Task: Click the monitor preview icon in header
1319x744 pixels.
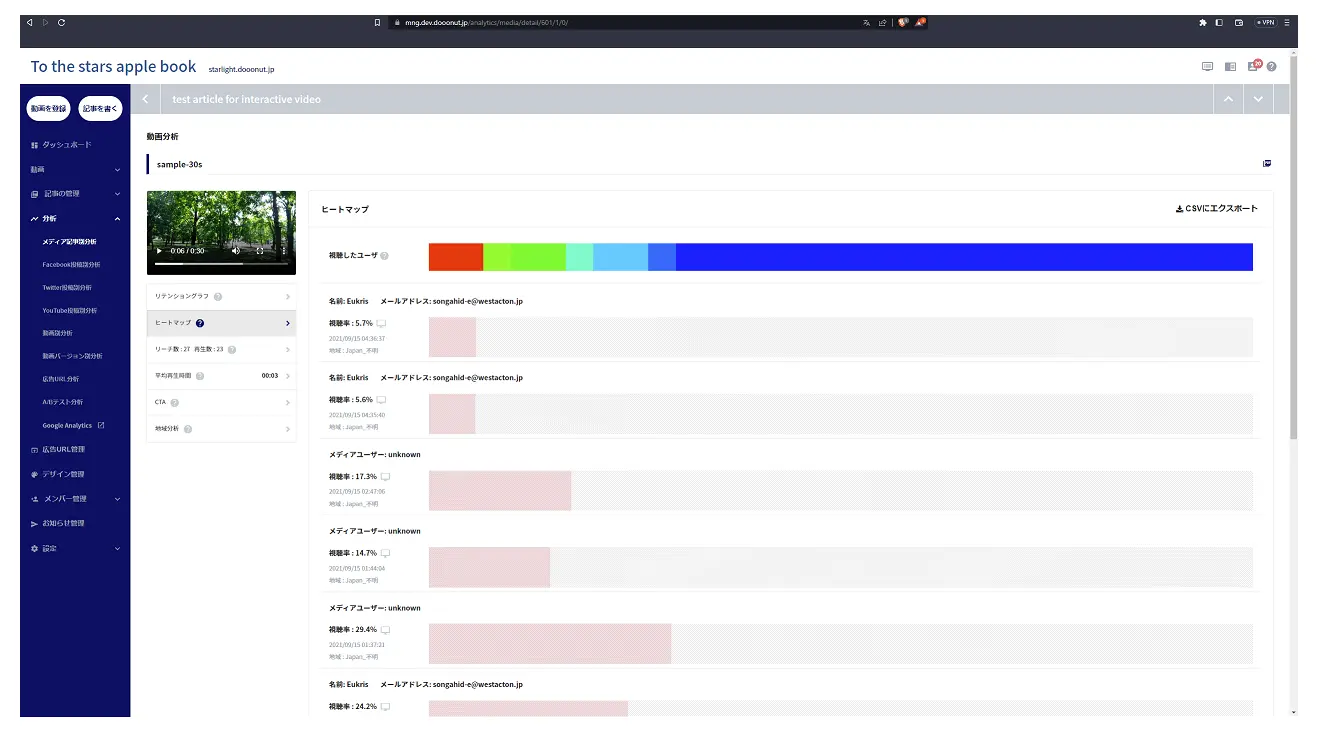Action: (x=1207, y=67)
